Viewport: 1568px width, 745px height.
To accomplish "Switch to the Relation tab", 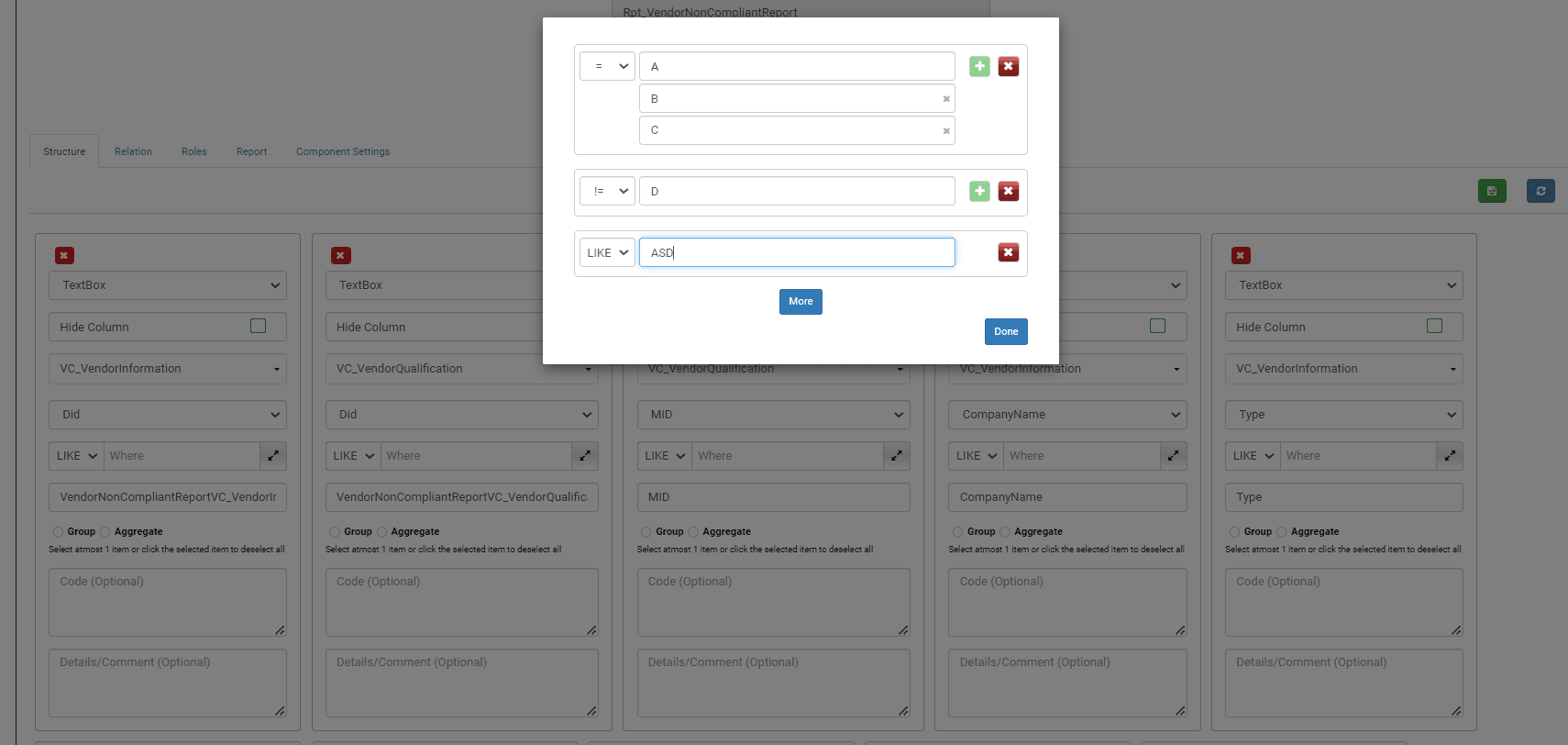I will click(133, 151).
